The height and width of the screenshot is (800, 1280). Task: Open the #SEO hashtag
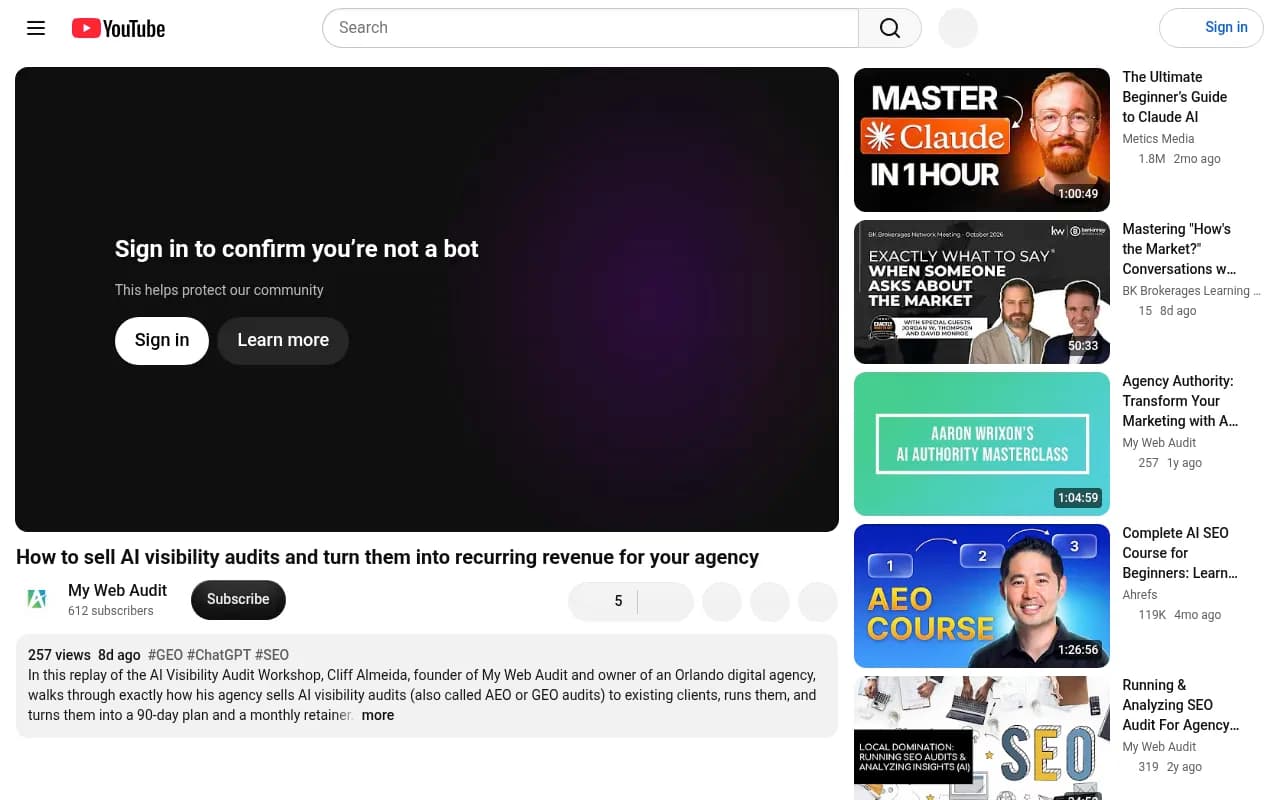coord(272,655)
